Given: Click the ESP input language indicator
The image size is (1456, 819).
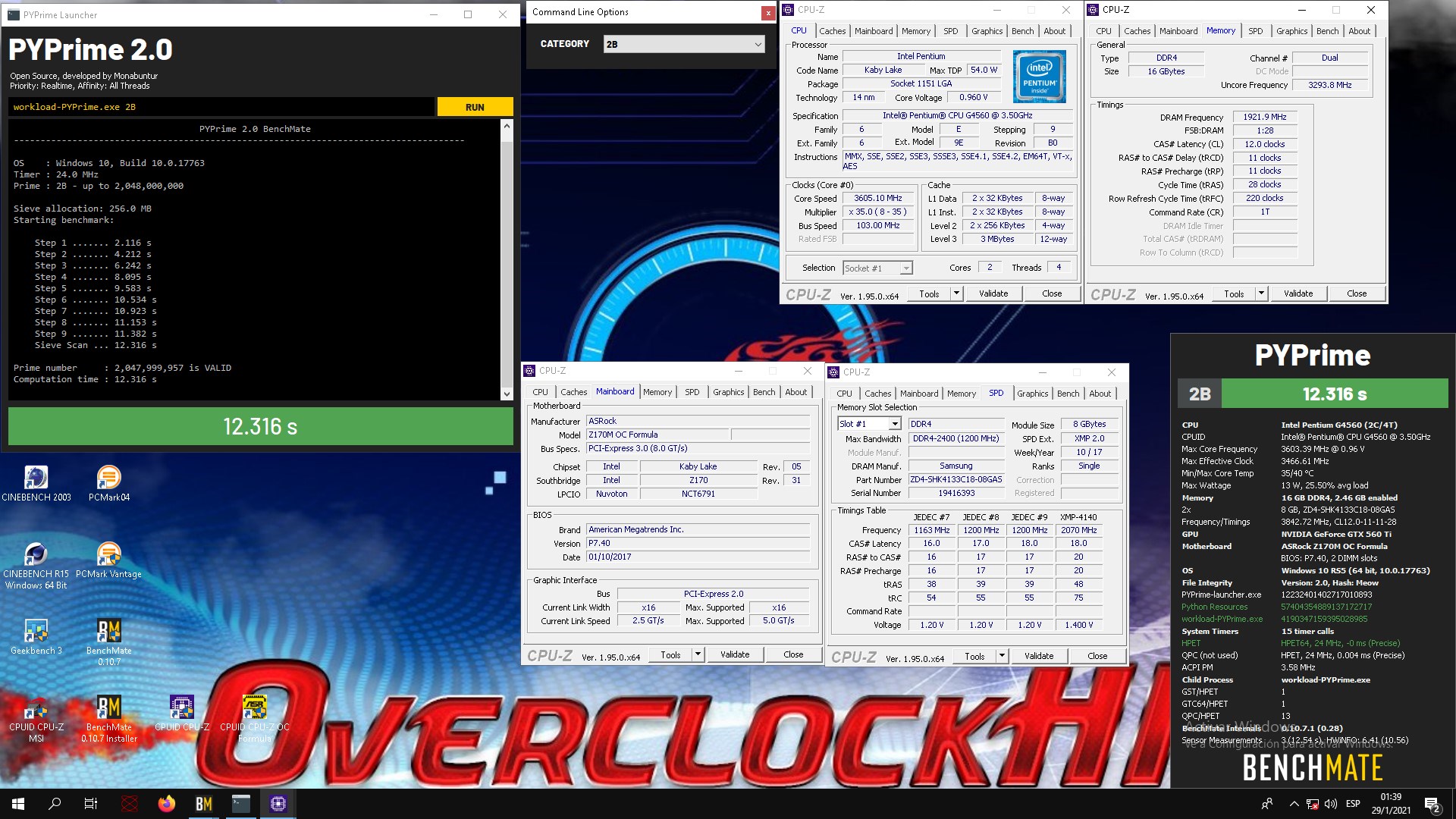Looking at the screenshot, I should (x=1353, y=804).
